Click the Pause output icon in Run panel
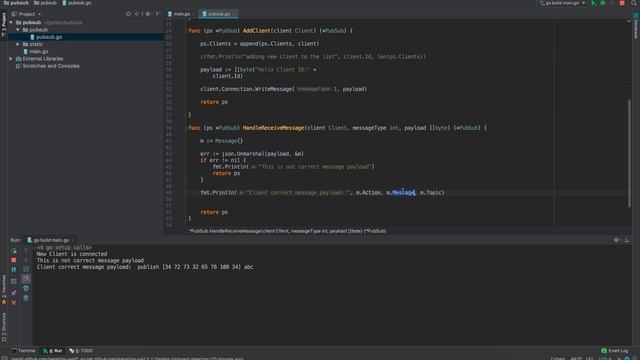This screenshot has width=640, height=360. tap(13, 270)
